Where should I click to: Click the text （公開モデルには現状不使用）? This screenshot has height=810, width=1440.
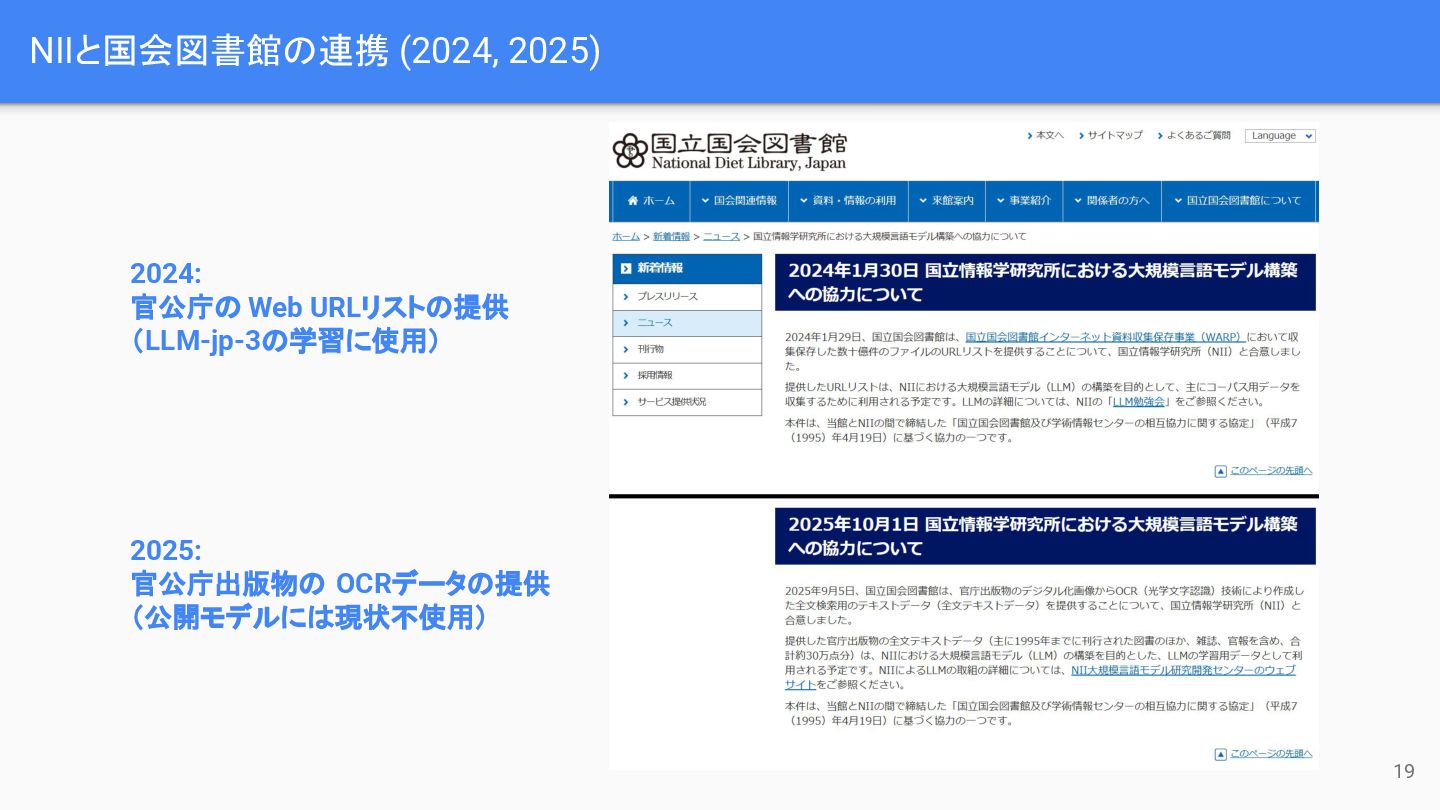[x=309, y=618]
